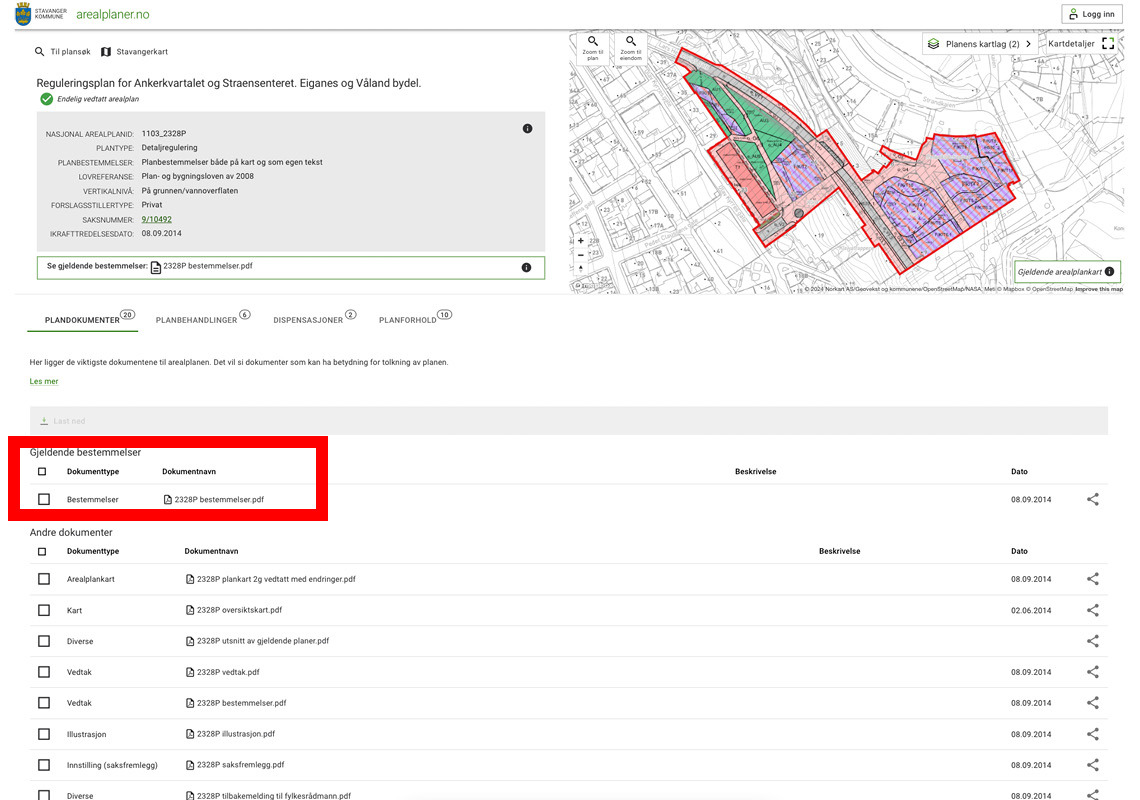1140x800 pixels.
Task: Zoom out on the map with minus
Action: tap(581, 255)
